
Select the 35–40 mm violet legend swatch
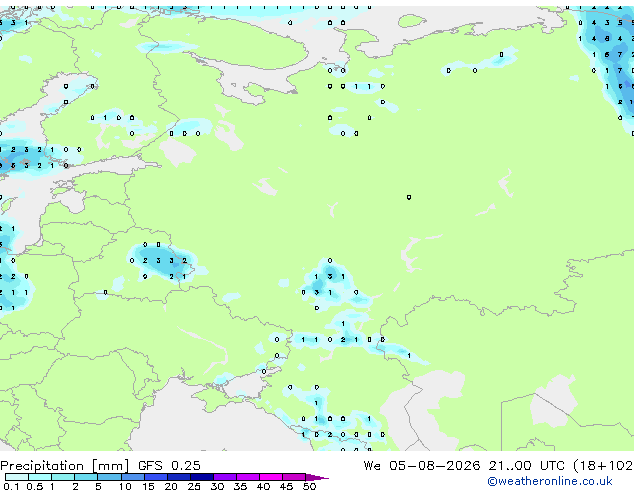(x=247, y=477)
